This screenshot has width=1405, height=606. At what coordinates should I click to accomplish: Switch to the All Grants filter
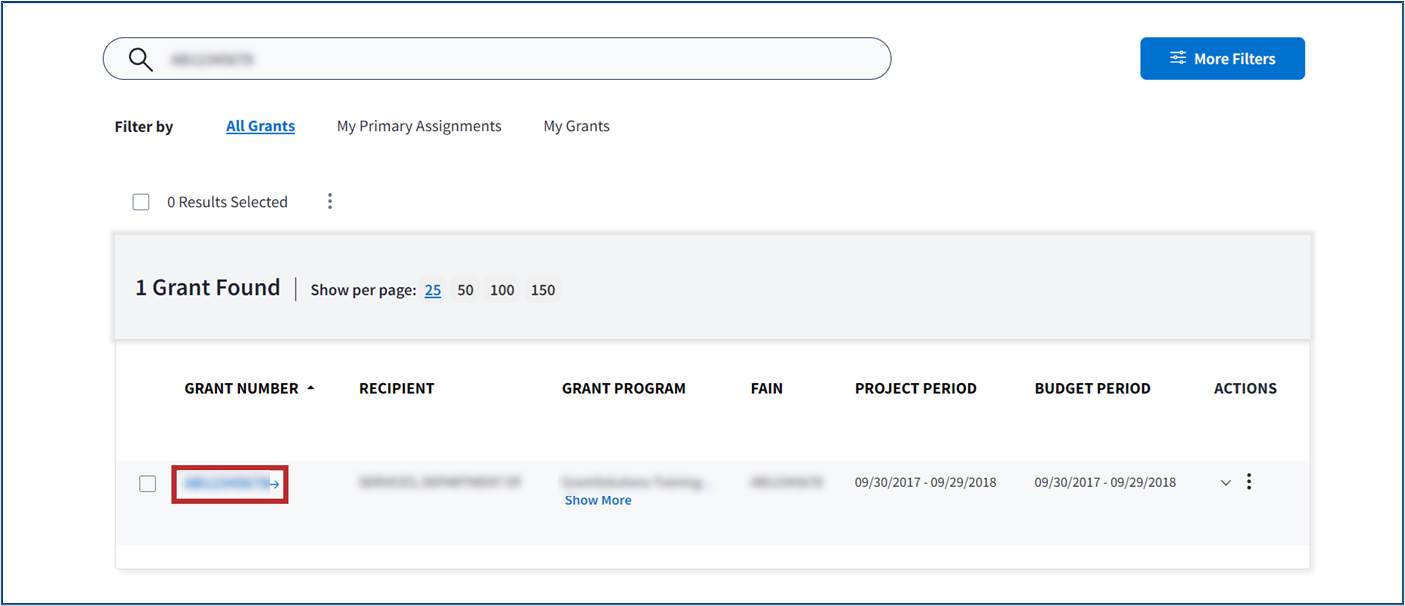260,126
